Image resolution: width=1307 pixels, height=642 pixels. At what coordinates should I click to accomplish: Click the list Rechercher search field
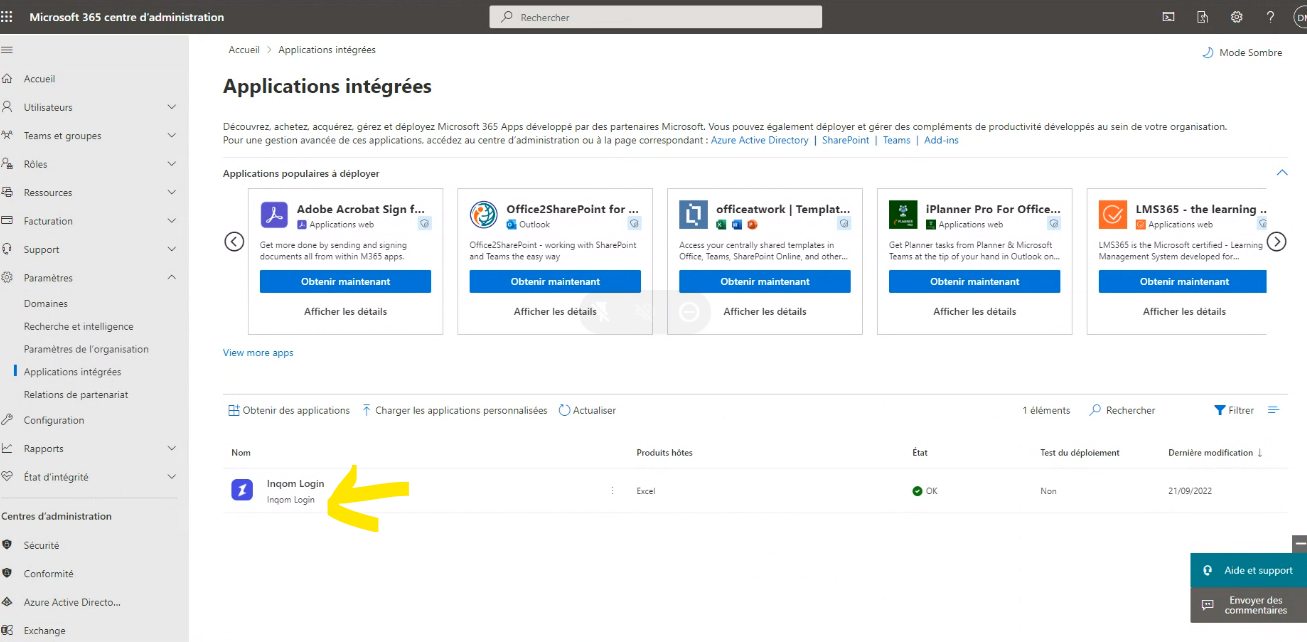(x=1122, y=411)
